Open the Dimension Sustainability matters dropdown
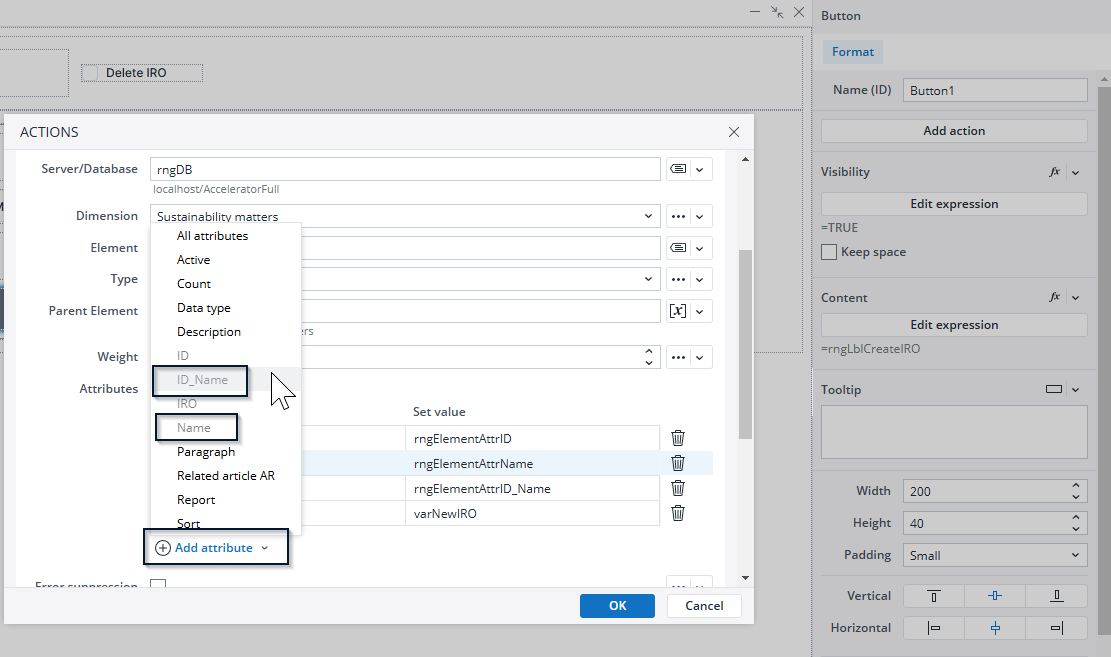The image size is (1111, 657). (x=404, y=216)
